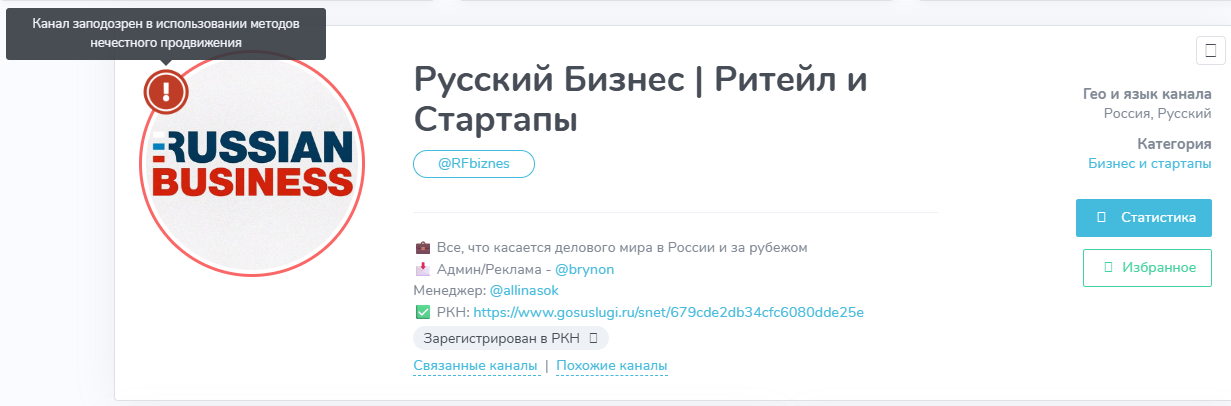Click the Категория label
Screen dimensions: 1231x406
pyautogui.click(x=1174, y=144)
